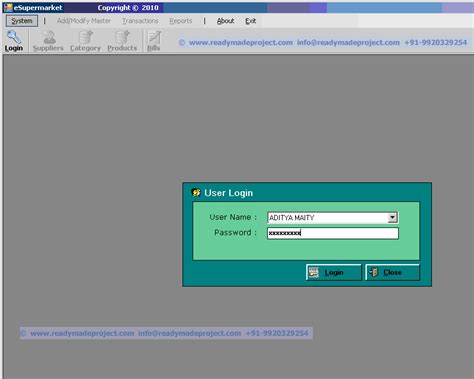
Task: Open the Add/Modify Master menu
Action: [x=84, y=21]
